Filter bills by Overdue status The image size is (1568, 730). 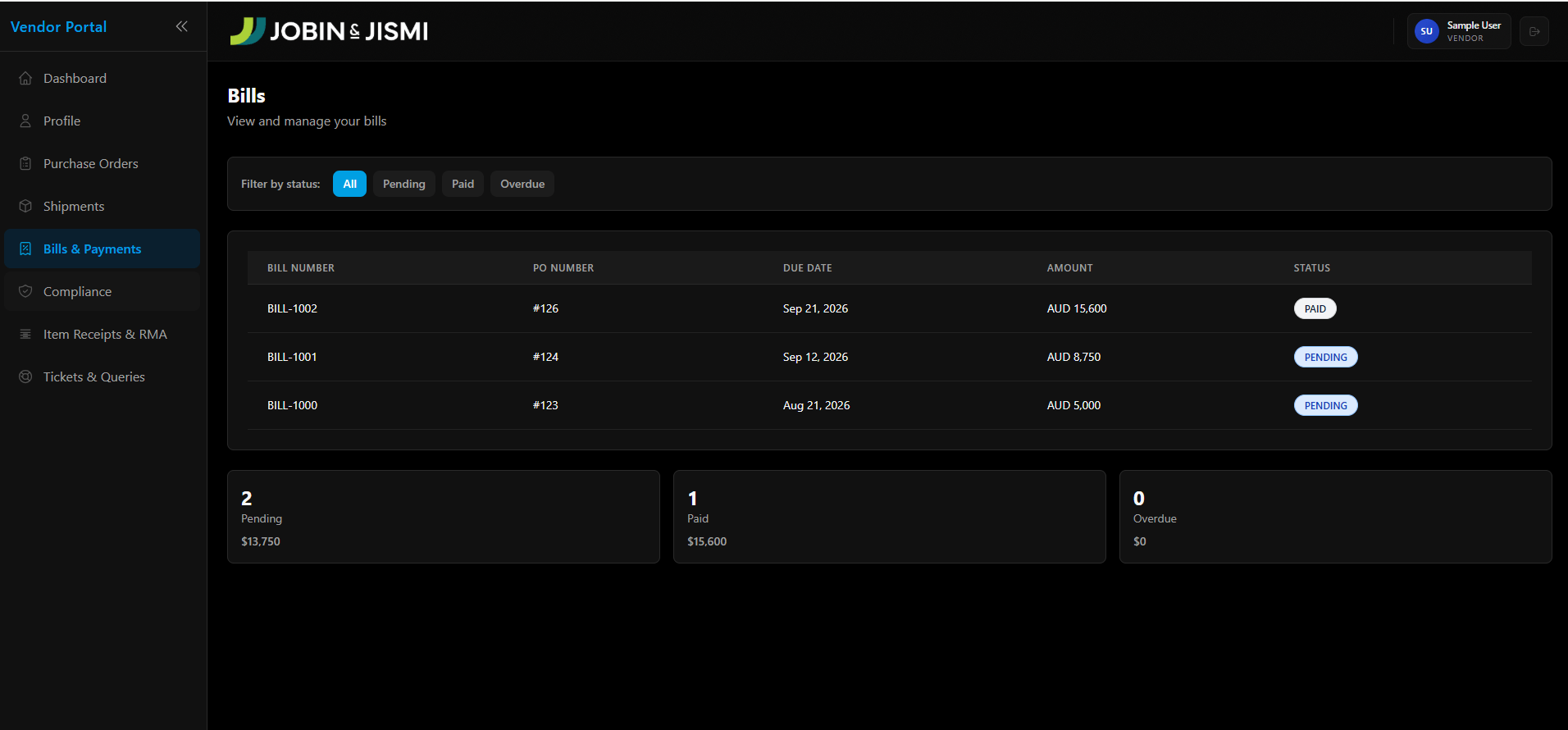pos(522,184)
